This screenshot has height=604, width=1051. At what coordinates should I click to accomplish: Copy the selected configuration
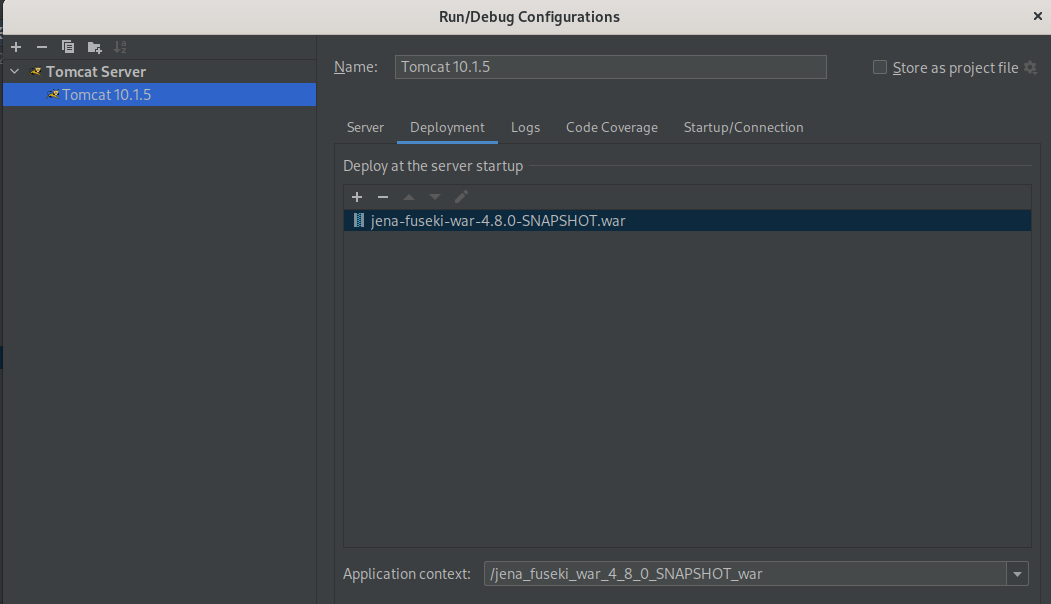(x=68, y=47)
